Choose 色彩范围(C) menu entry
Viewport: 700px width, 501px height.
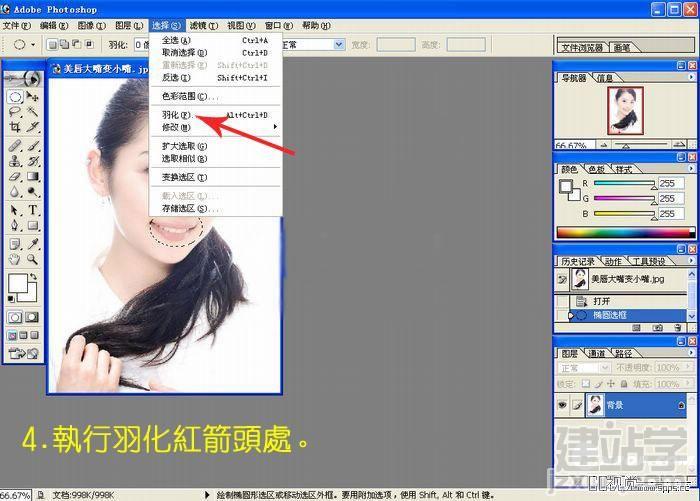(215, 96)
